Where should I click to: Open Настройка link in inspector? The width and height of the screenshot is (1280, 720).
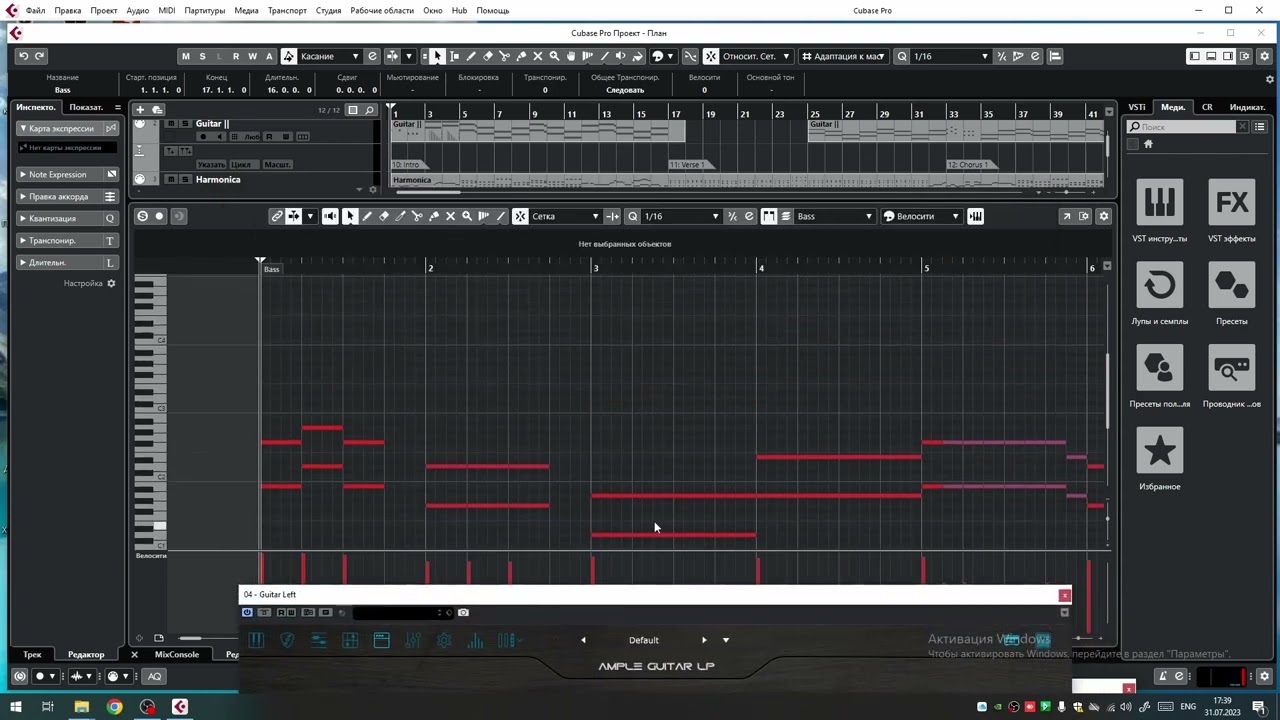pos(89,283)
